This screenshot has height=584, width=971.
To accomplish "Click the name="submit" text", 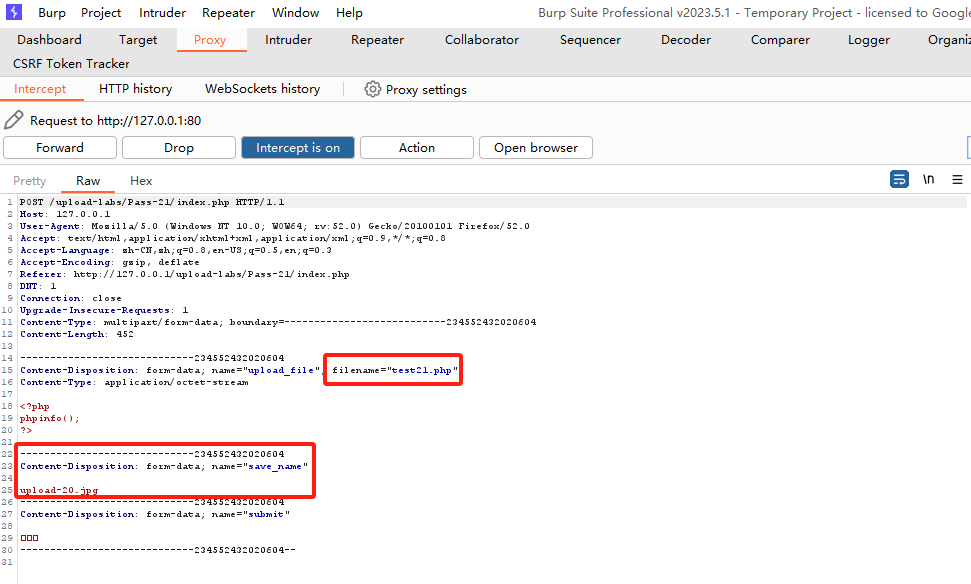I will click(251, 515).
